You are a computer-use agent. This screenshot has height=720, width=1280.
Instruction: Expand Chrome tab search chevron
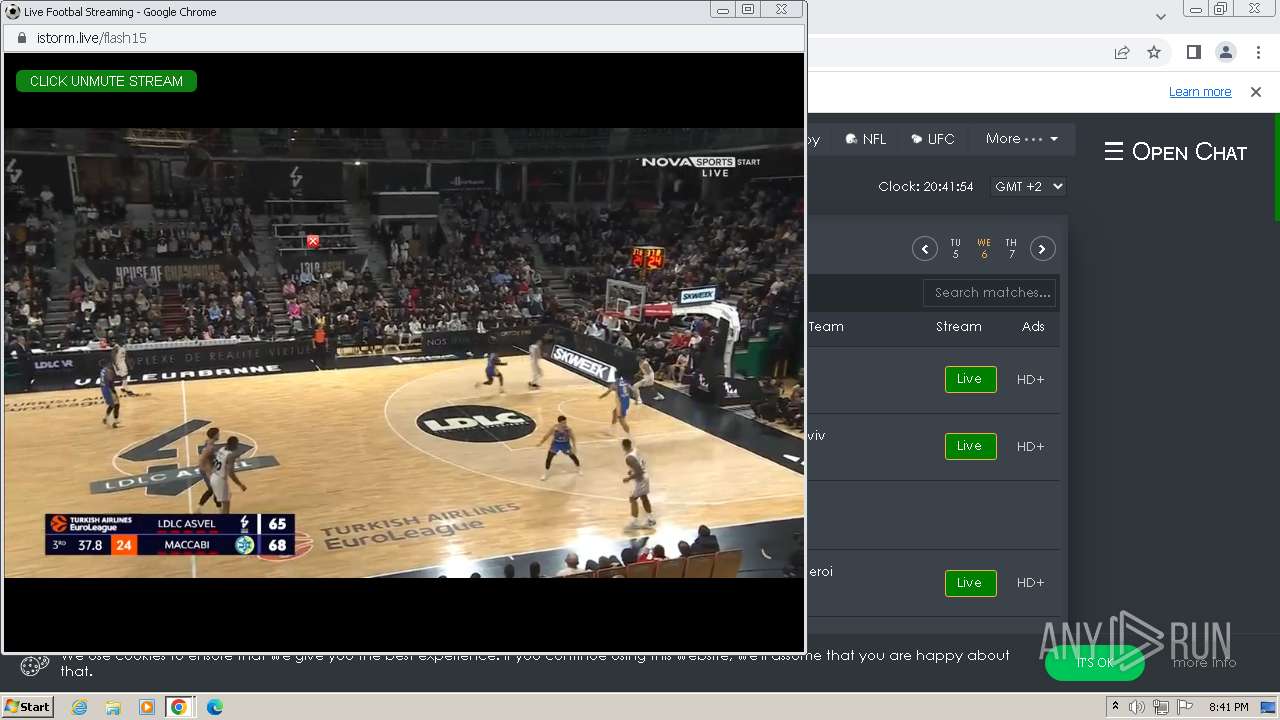tap(1160, 16)
